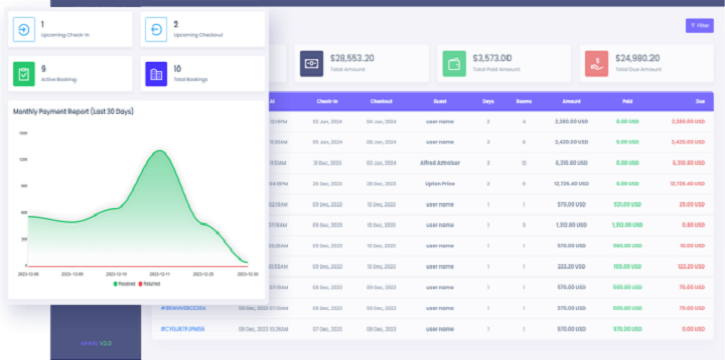Select the $3,573.00 Total Paid Amount value
The image size is (725, 360).
(x=492, y=58)
